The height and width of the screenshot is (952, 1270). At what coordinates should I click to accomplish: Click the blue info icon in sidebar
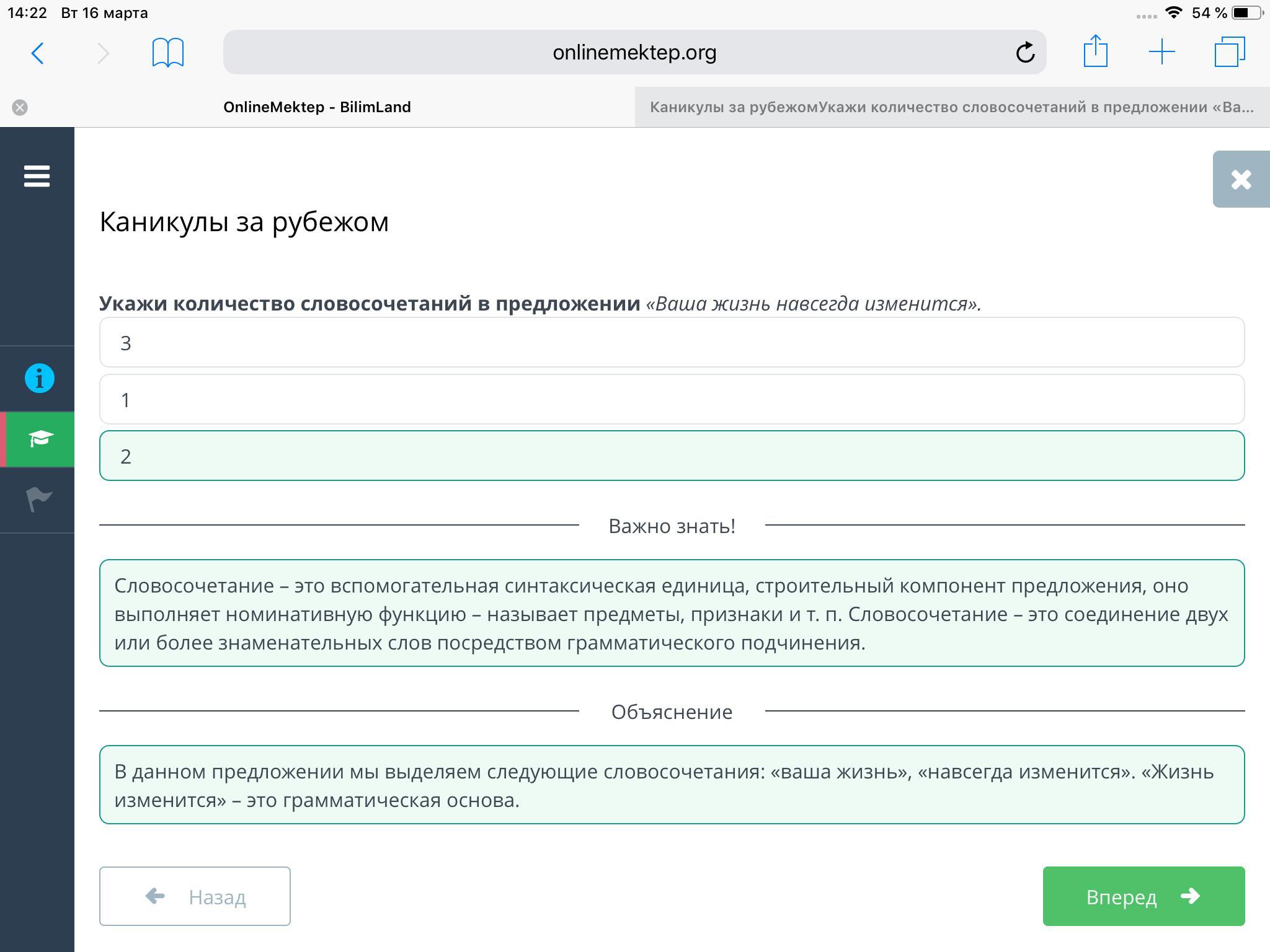click(x=39, y=378)
